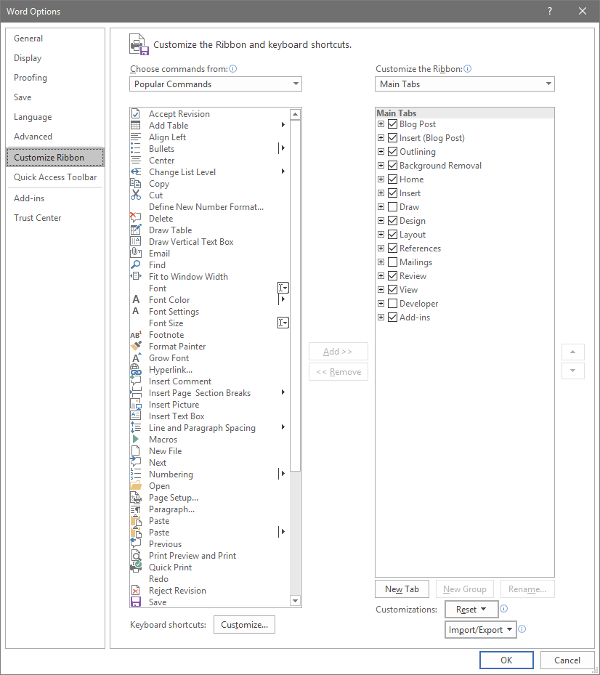Select the Accept Revision icon
Screen dimensions: 600x675
point(137,114)
